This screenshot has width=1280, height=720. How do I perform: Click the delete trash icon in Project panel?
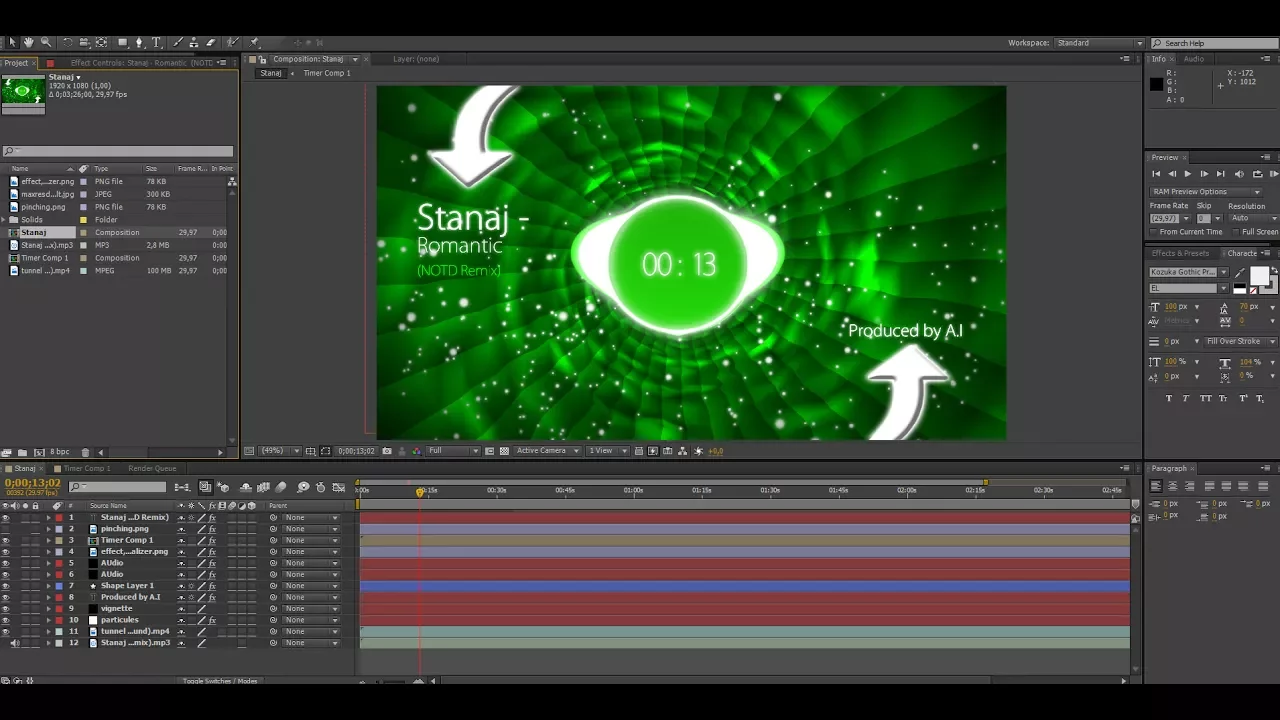tap(85, 452)
